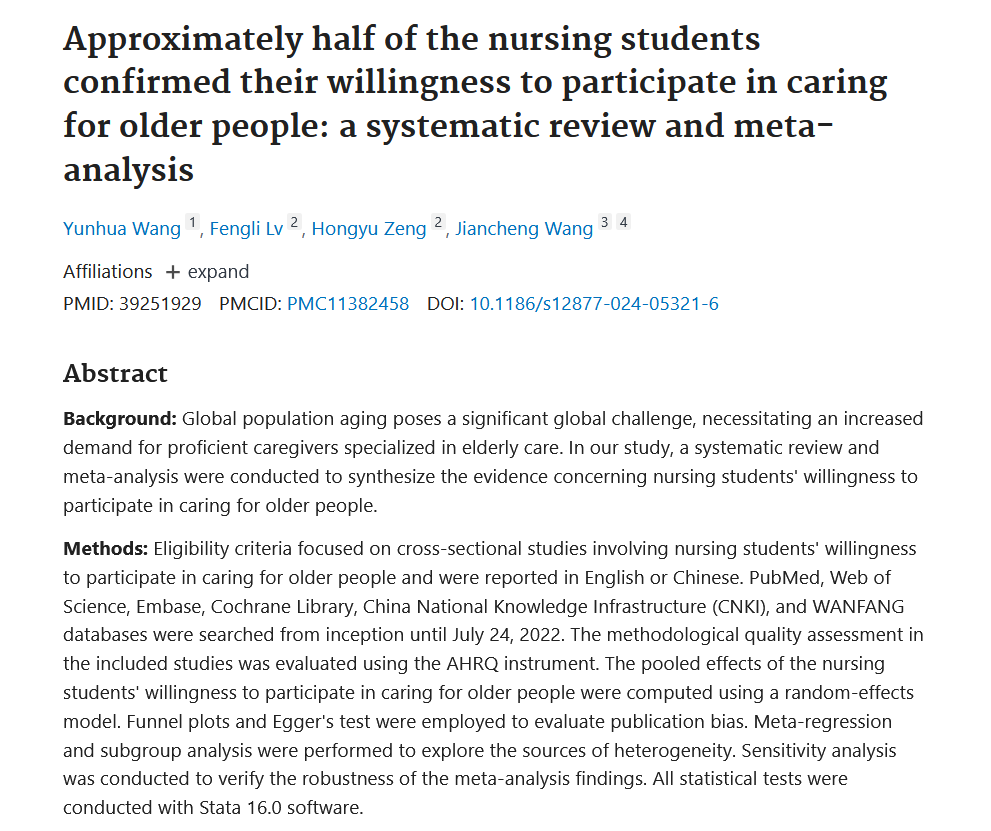Click affiliation superscript 4 after Jiancheng Wang
Viewport: 991px width, 831px height.
point(623,224)
